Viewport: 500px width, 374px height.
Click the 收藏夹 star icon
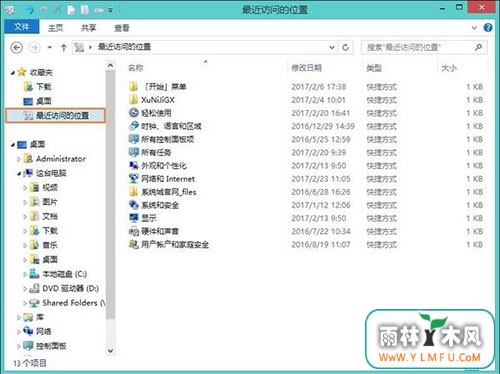pyautogui.click(x=22, y=72)
